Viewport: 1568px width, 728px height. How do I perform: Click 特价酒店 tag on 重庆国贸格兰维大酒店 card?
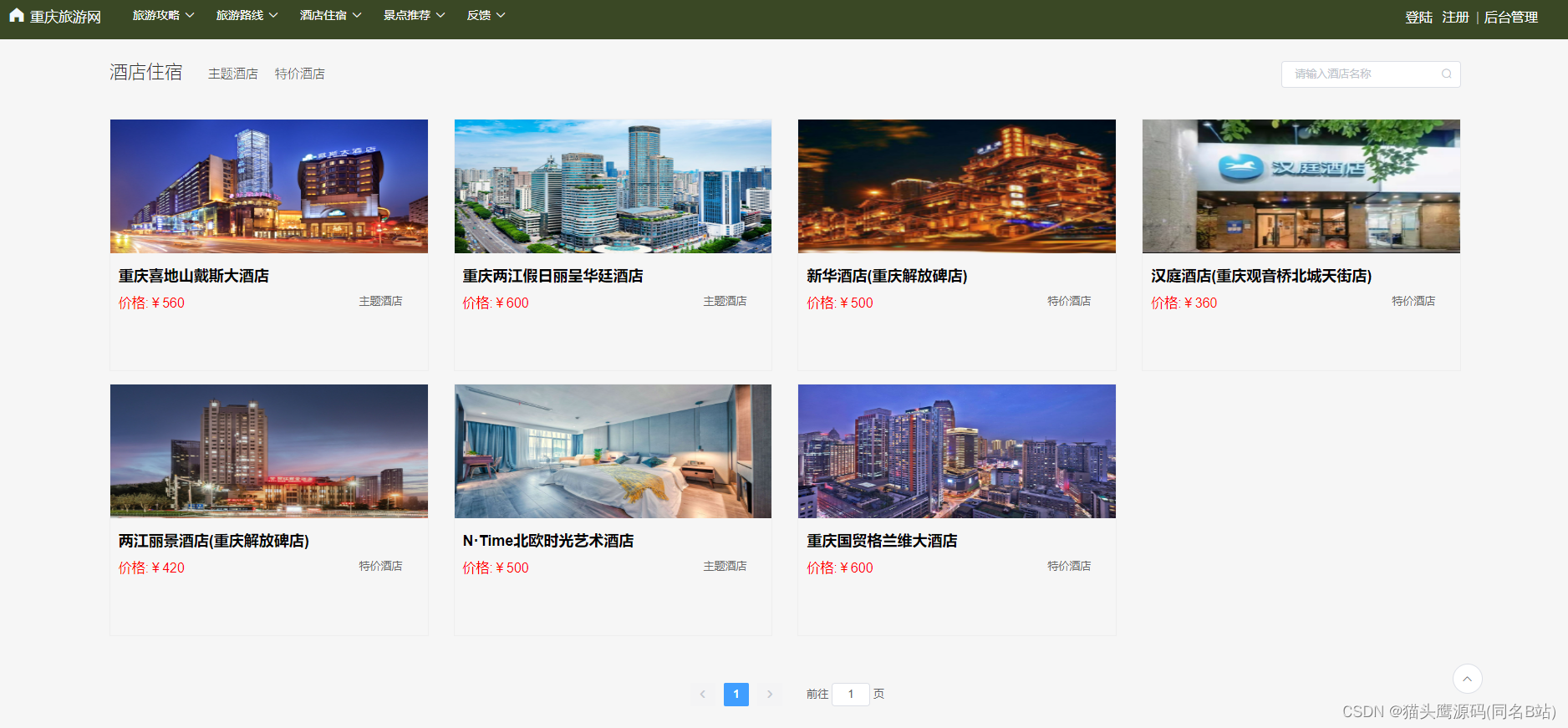1069,566
